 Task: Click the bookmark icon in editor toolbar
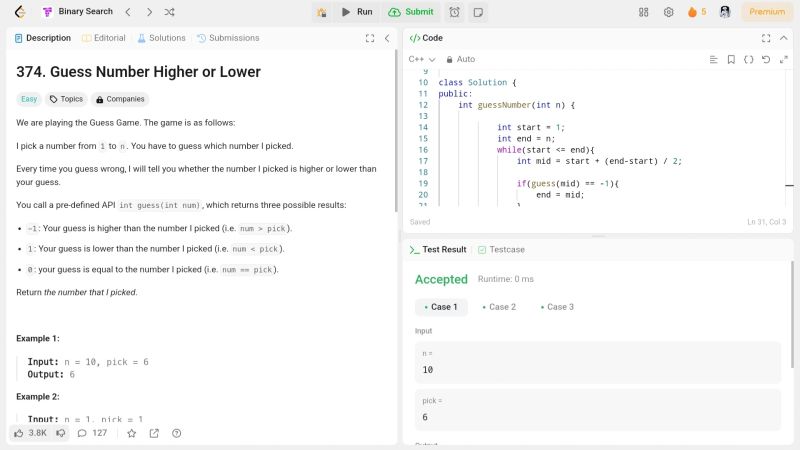tap(731, 60)
